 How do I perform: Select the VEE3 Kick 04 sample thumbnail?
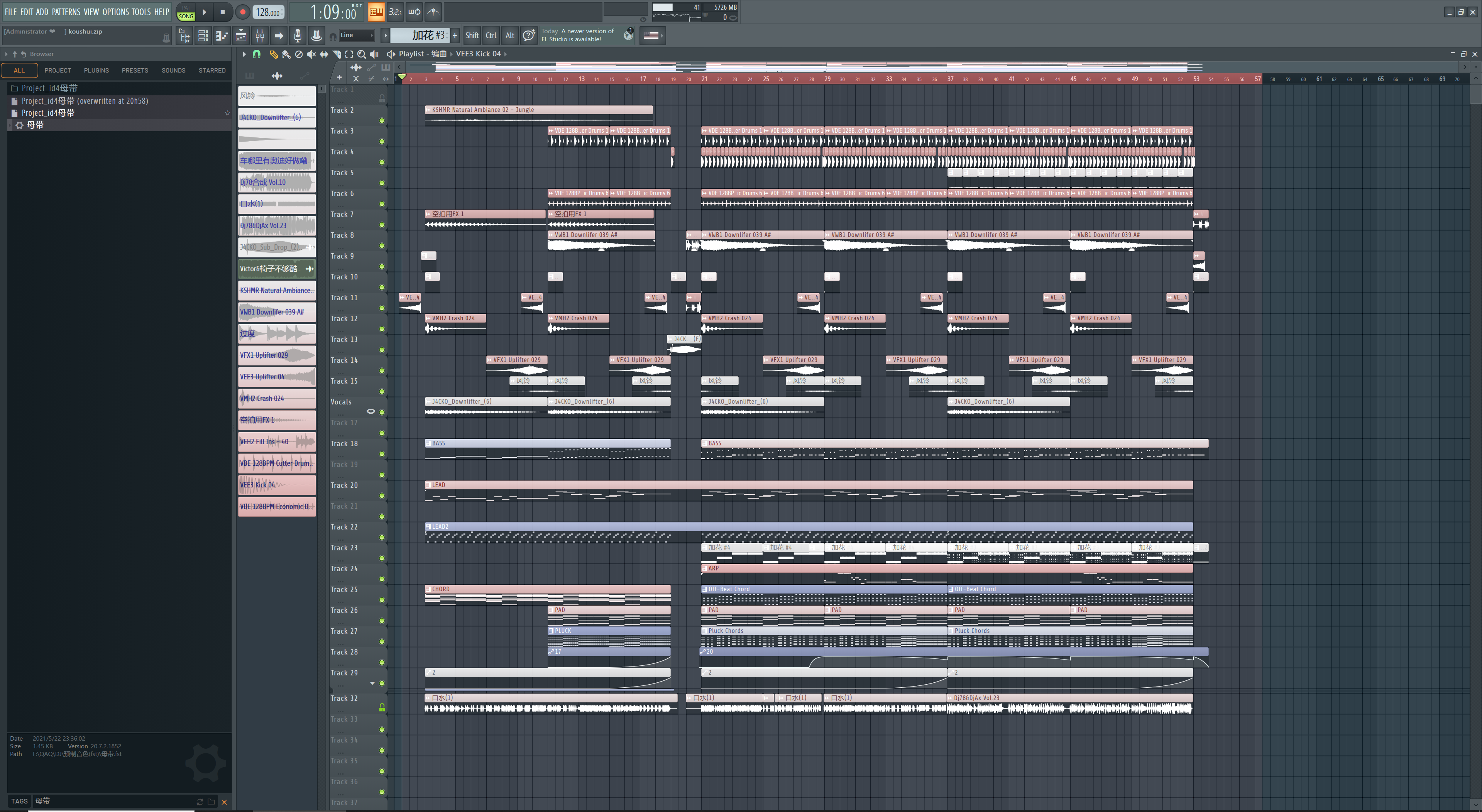(x=277, y=485)
